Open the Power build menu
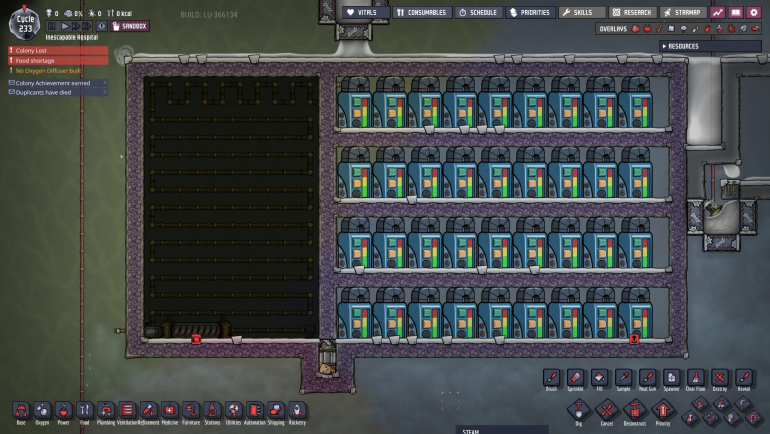The width and height of the screenshot is (770, 434). [63, 411]
